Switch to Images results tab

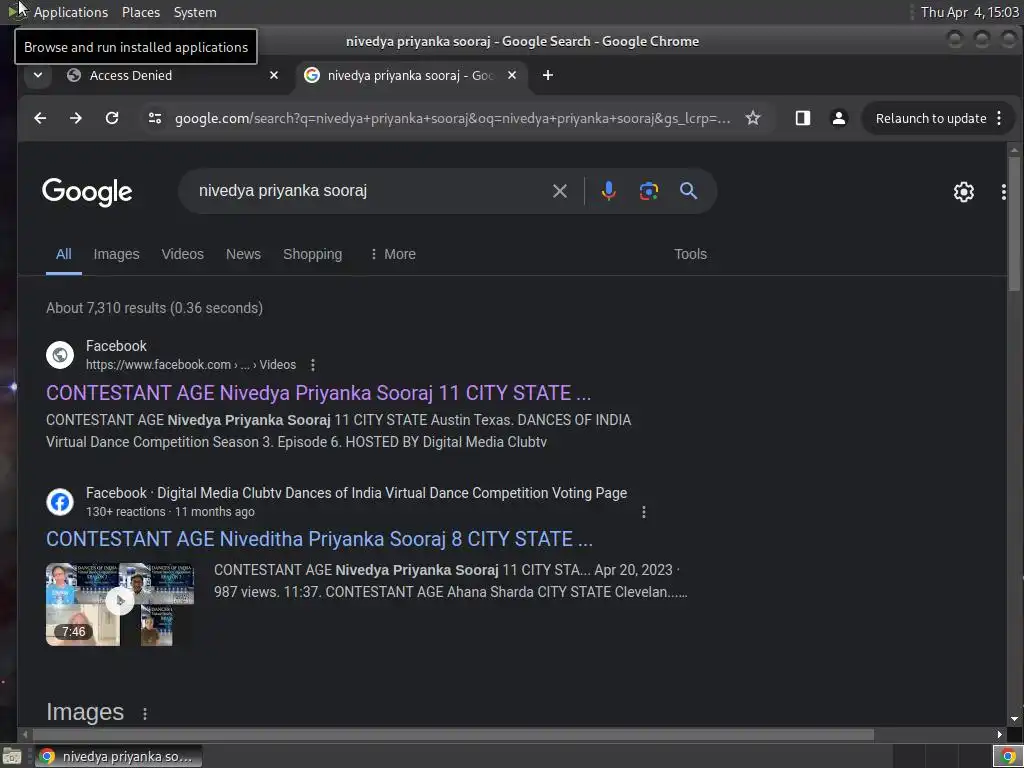click(x=116, y=254)
